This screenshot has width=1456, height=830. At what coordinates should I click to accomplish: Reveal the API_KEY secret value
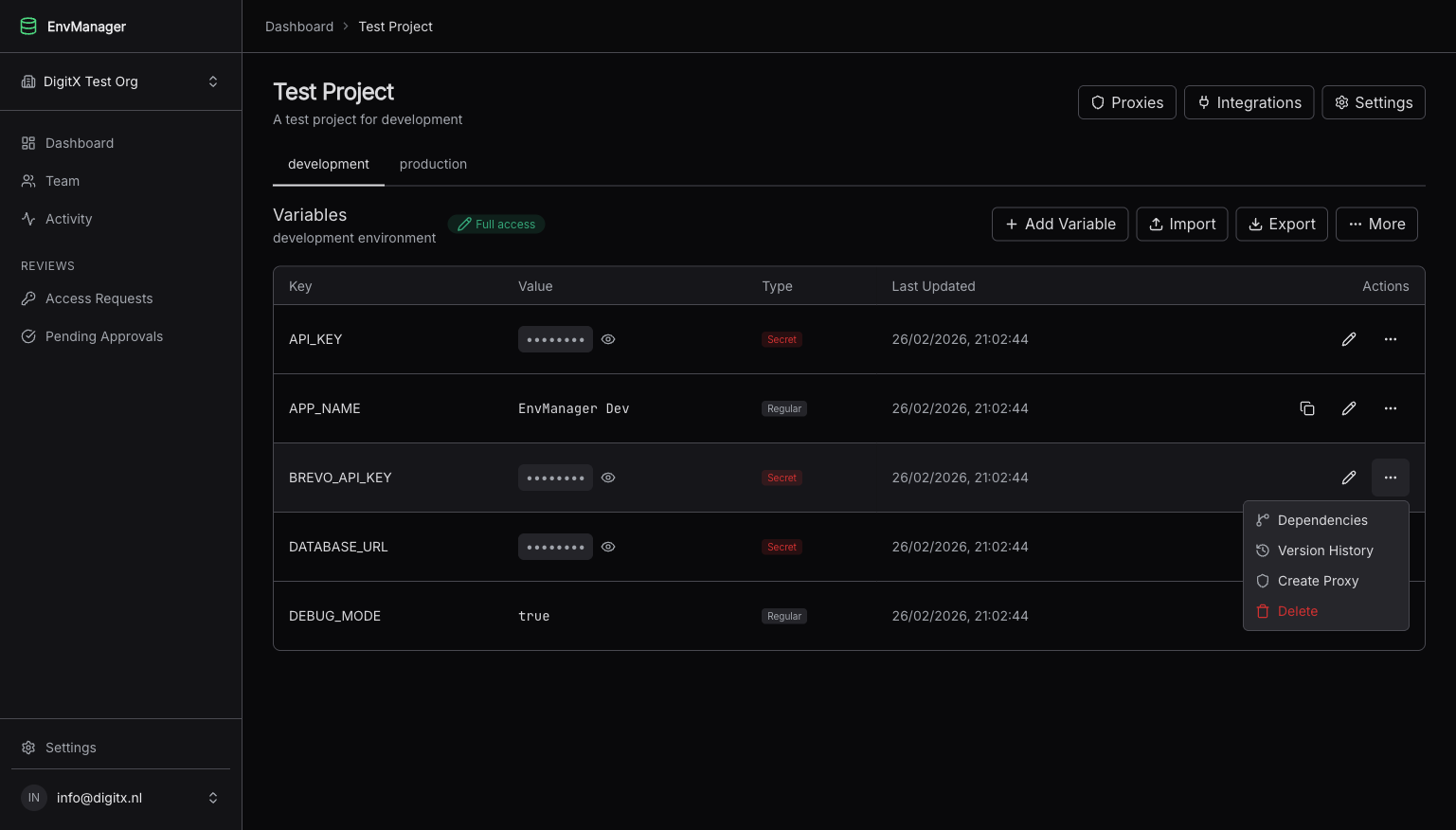(608, 339)
